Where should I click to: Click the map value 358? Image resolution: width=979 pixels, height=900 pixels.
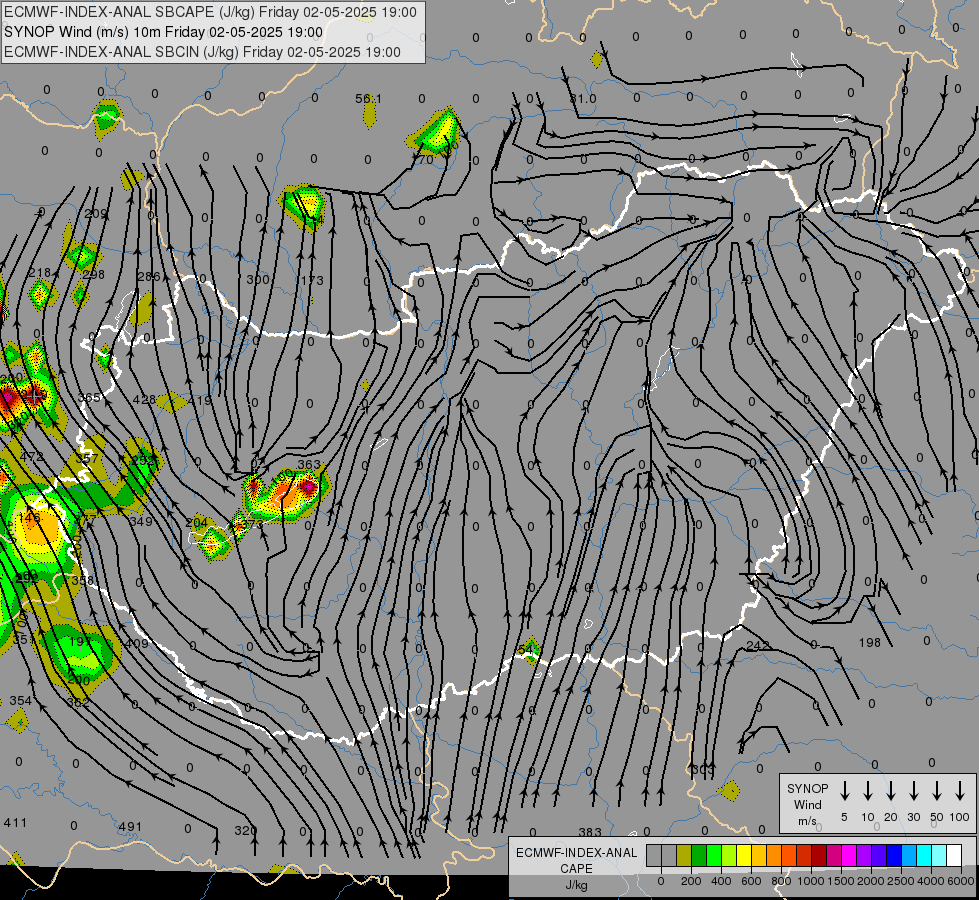click(x=83, y=580)
